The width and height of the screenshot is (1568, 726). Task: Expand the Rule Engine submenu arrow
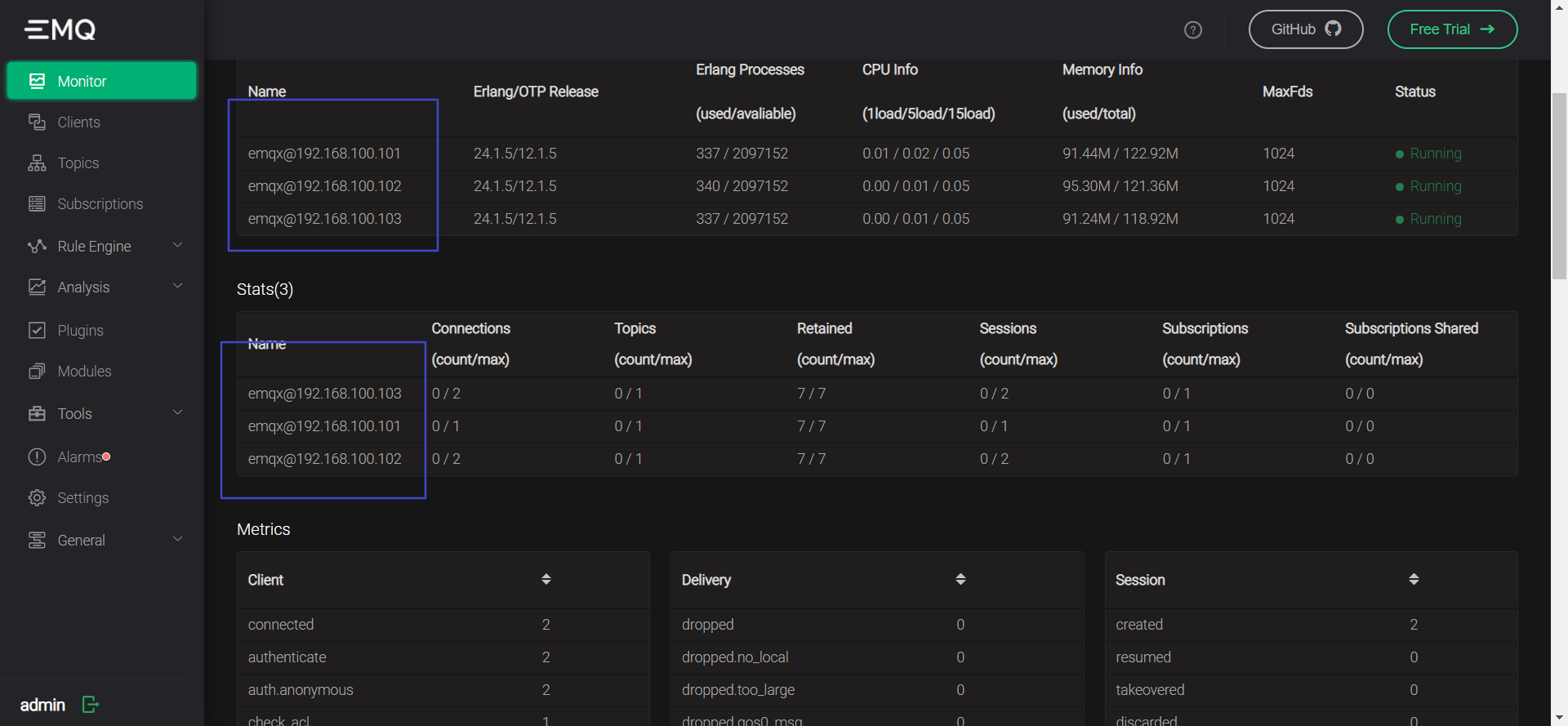click(x=177, y=245)
